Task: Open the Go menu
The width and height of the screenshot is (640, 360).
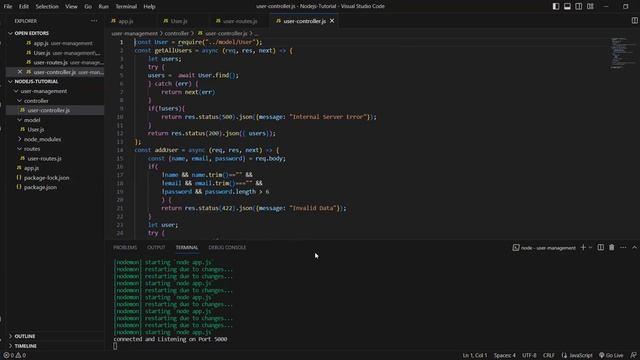Action: [88, 7]
